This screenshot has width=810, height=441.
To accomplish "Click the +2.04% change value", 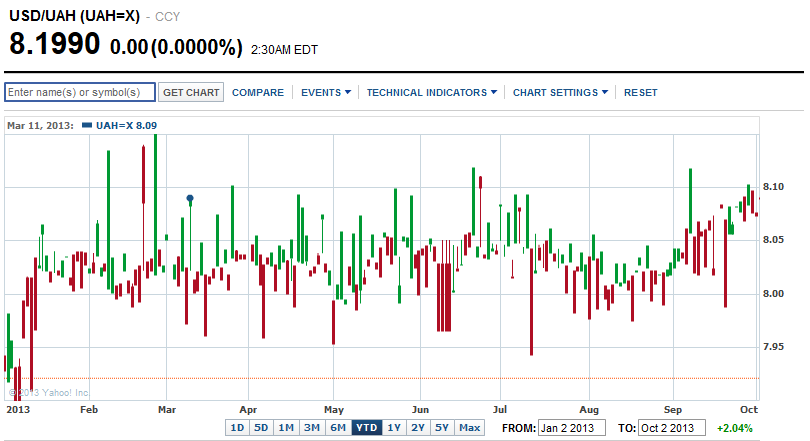I will point(735,428).
